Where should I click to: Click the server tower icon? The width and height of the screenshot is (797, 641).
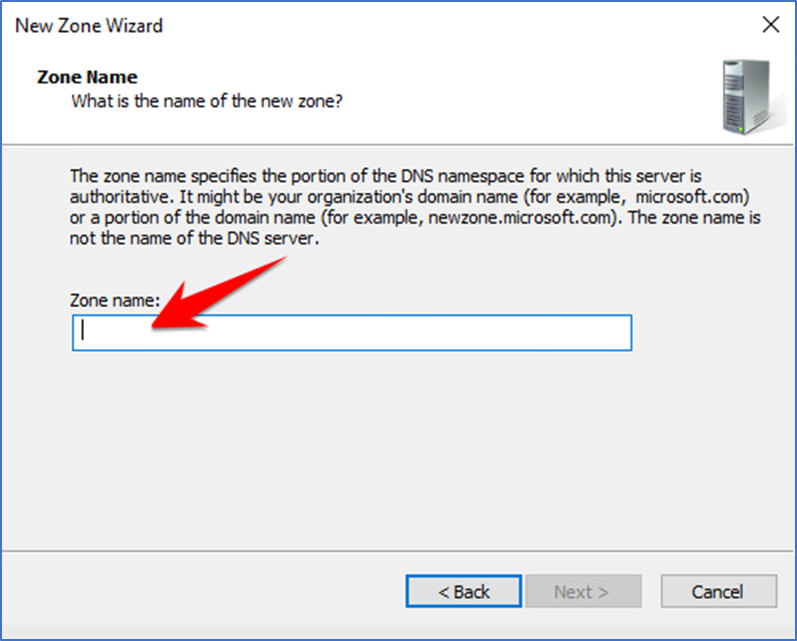tap(747, 97)
